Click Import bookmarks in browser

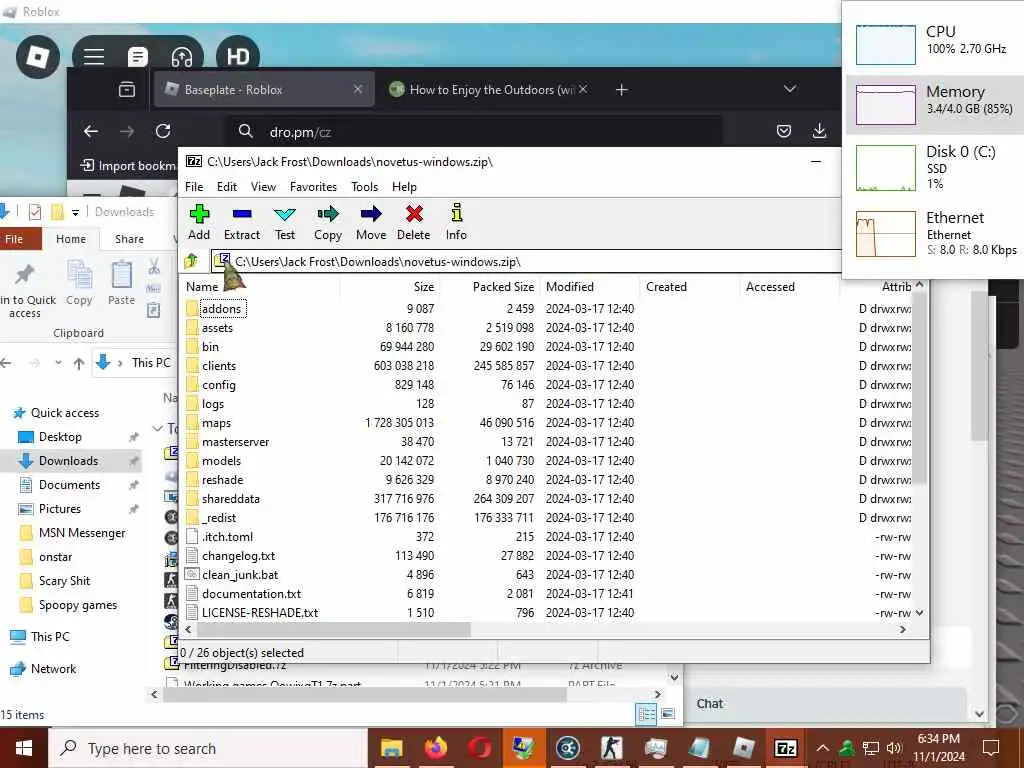point(129,166)
